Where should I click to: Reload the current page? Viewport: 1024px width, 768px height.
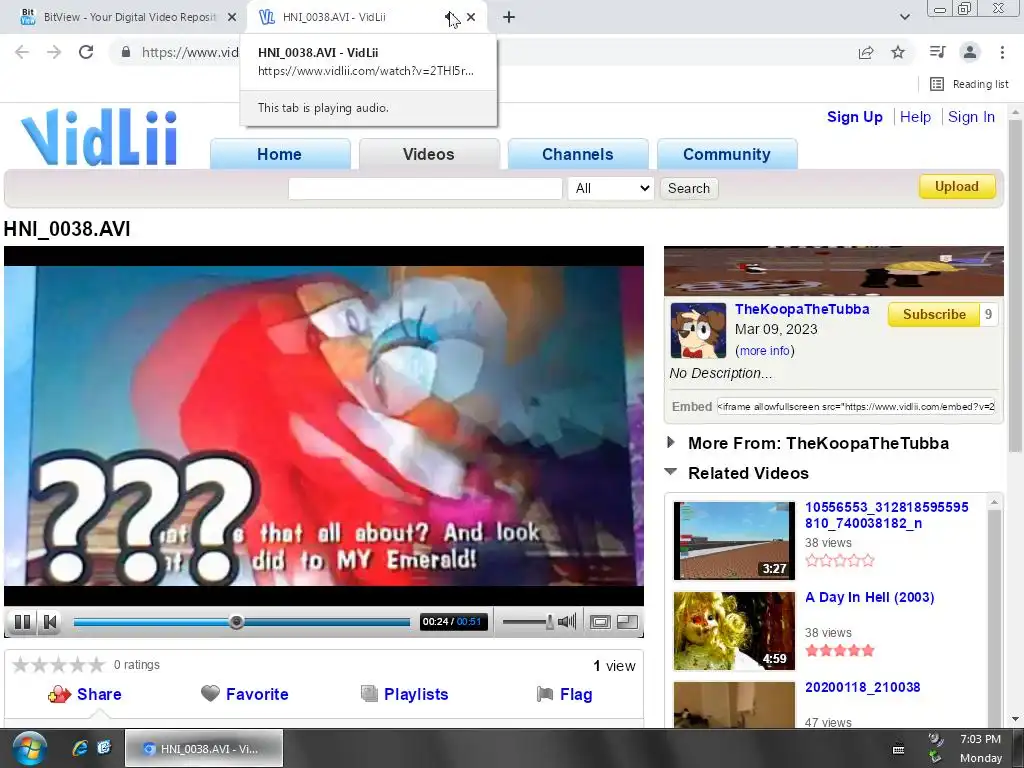pos(86,52)
